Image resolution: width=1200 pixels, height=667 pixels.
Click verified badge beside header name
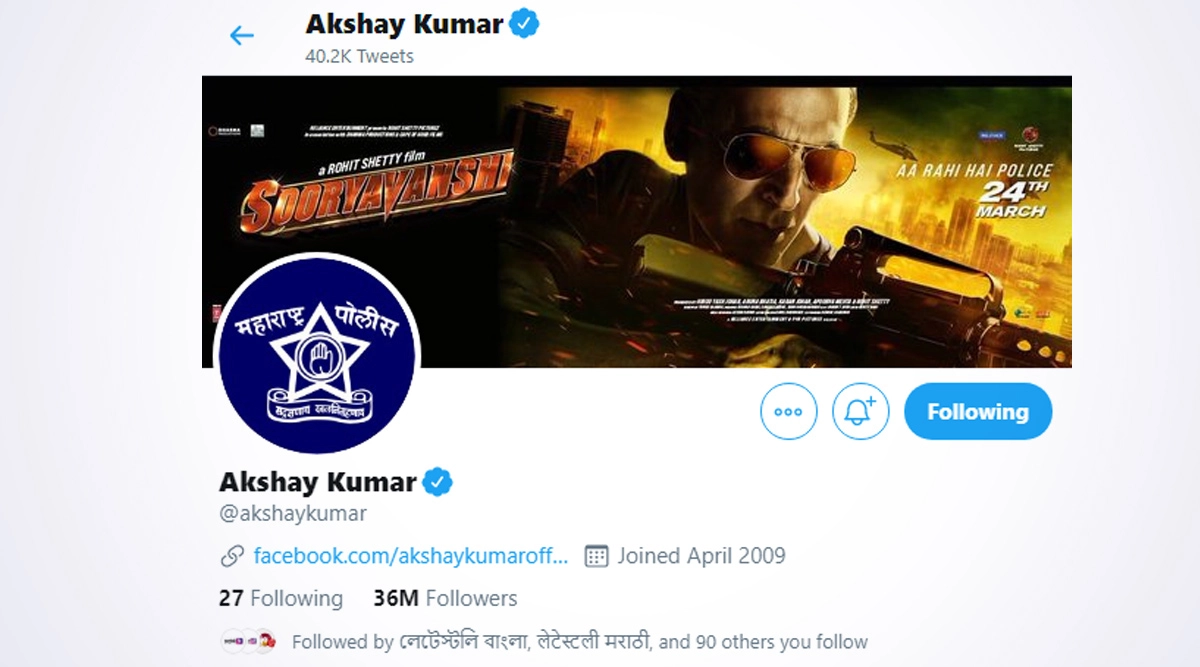[526, 23]
